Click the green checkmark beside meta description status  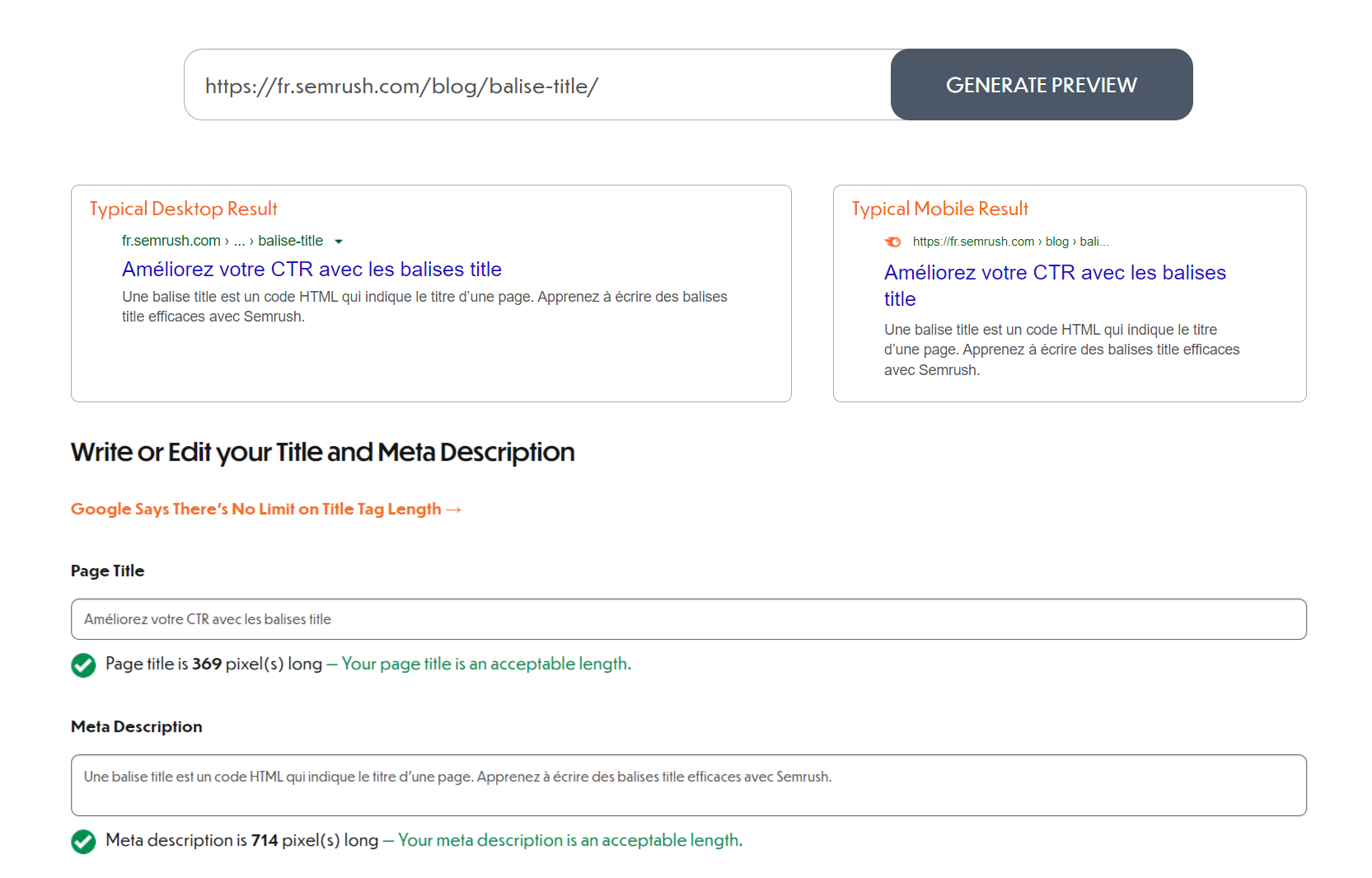pyautogui.click(x=83, y=842)
